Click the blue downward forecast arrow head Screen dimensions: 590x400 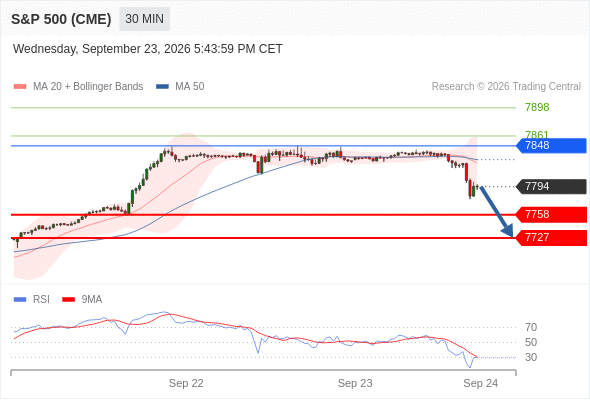click(x=507, y=230)
